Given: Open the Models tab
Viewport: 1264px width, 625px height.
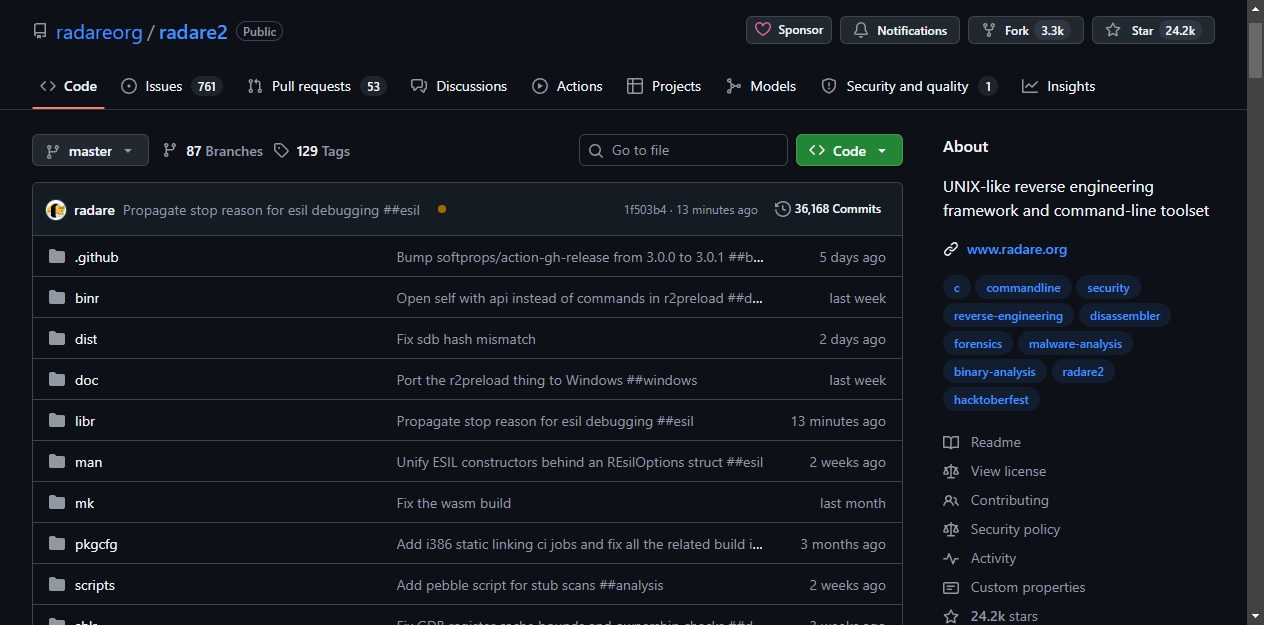Looking at the screenshot, I should 761,86.
